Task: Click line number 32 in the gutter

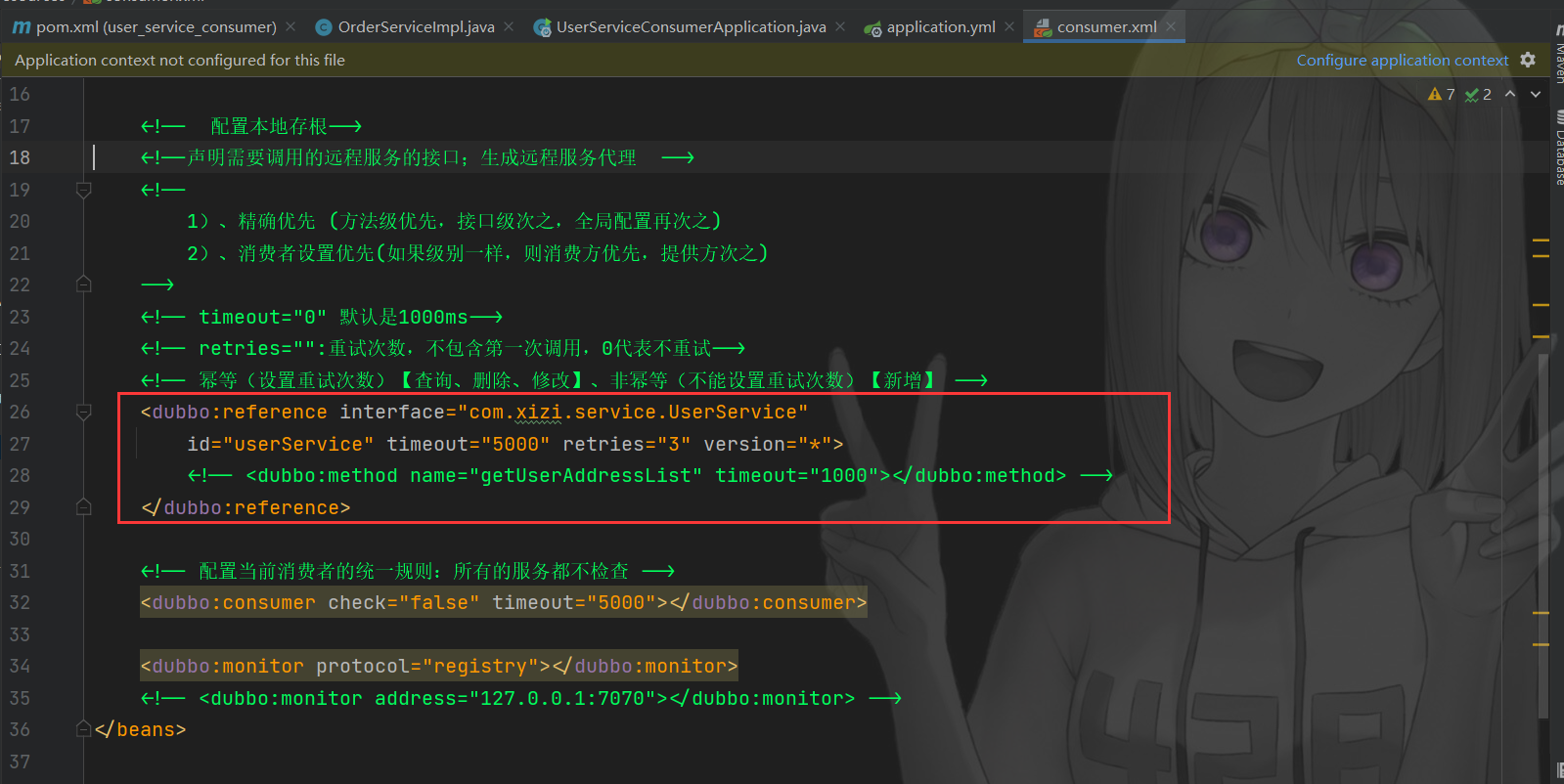Action: (20, 602)
